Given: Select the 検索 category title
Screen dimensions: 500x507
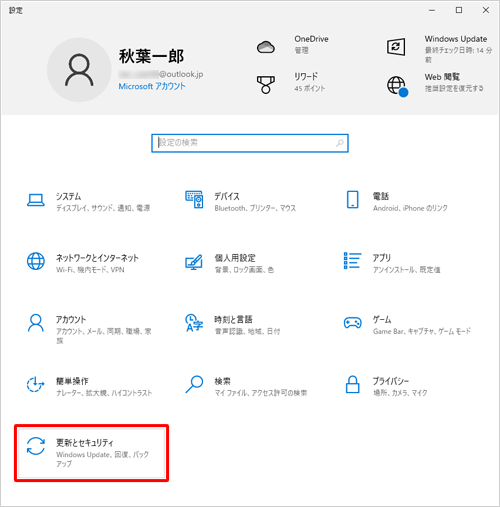Looking at the screenshot, I should point(223,381).
